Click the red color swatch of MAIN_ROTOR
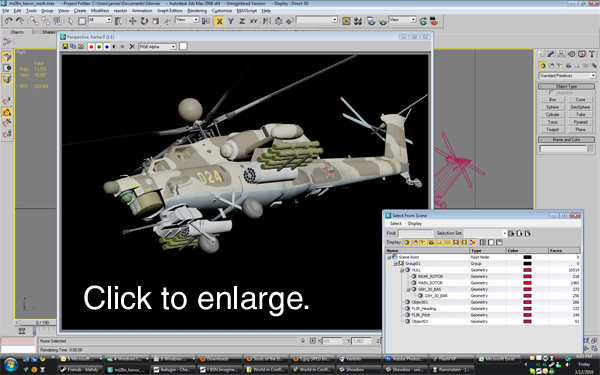Viewport: 600px width, 375px height. 527,283
